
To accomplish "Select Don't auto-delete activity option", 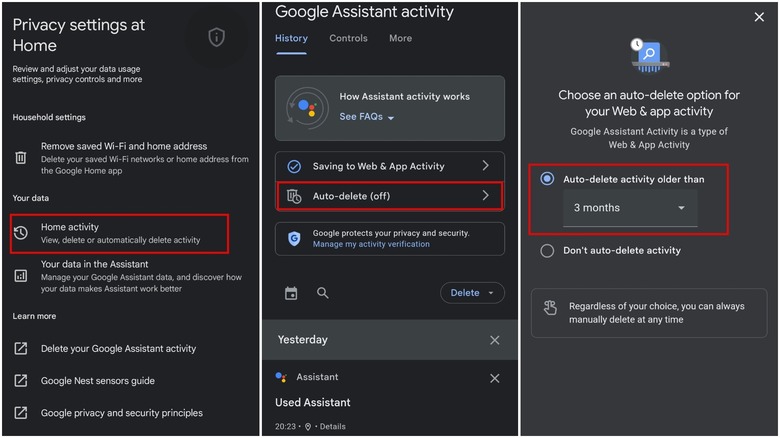I will coord(547,251).
